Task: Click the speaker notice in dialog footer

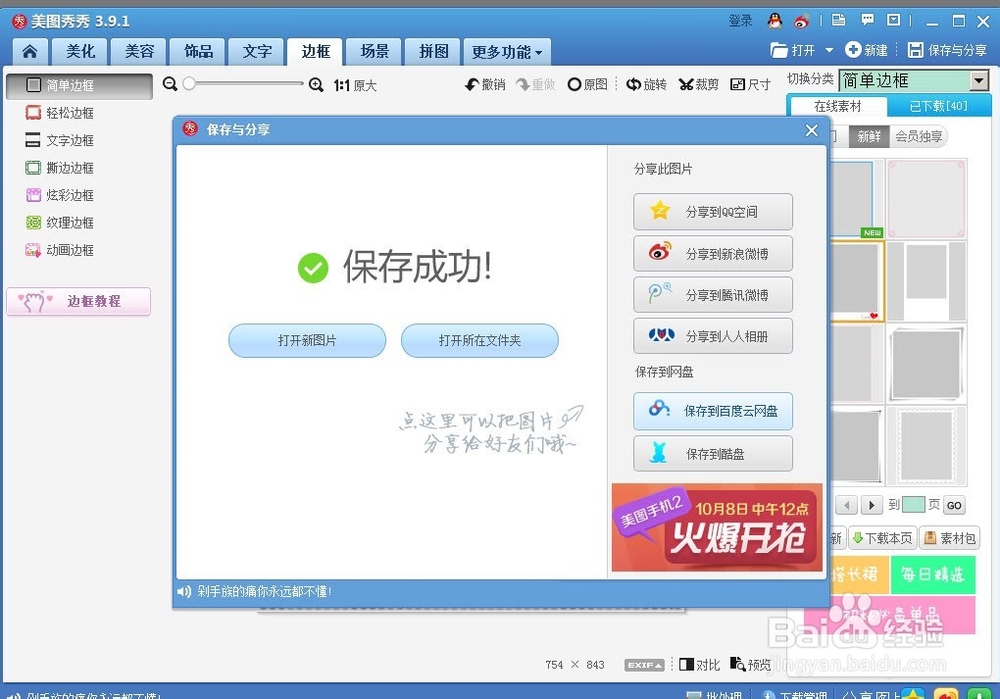Action: (254, 592)
